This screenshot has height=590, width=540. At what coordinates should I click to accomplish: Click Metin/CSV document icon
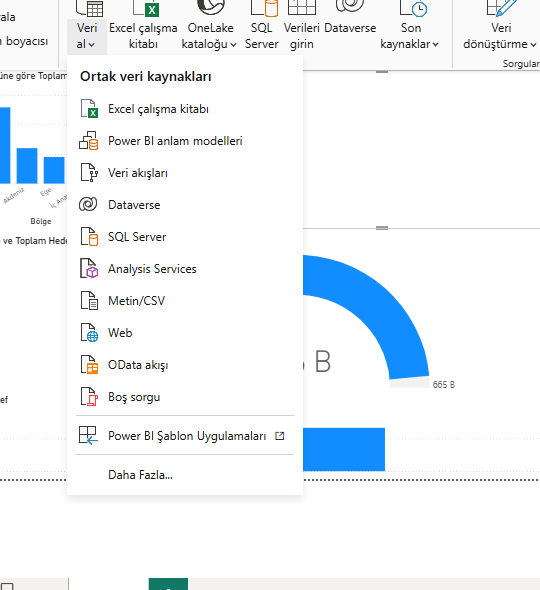click(x=90, y=301)
